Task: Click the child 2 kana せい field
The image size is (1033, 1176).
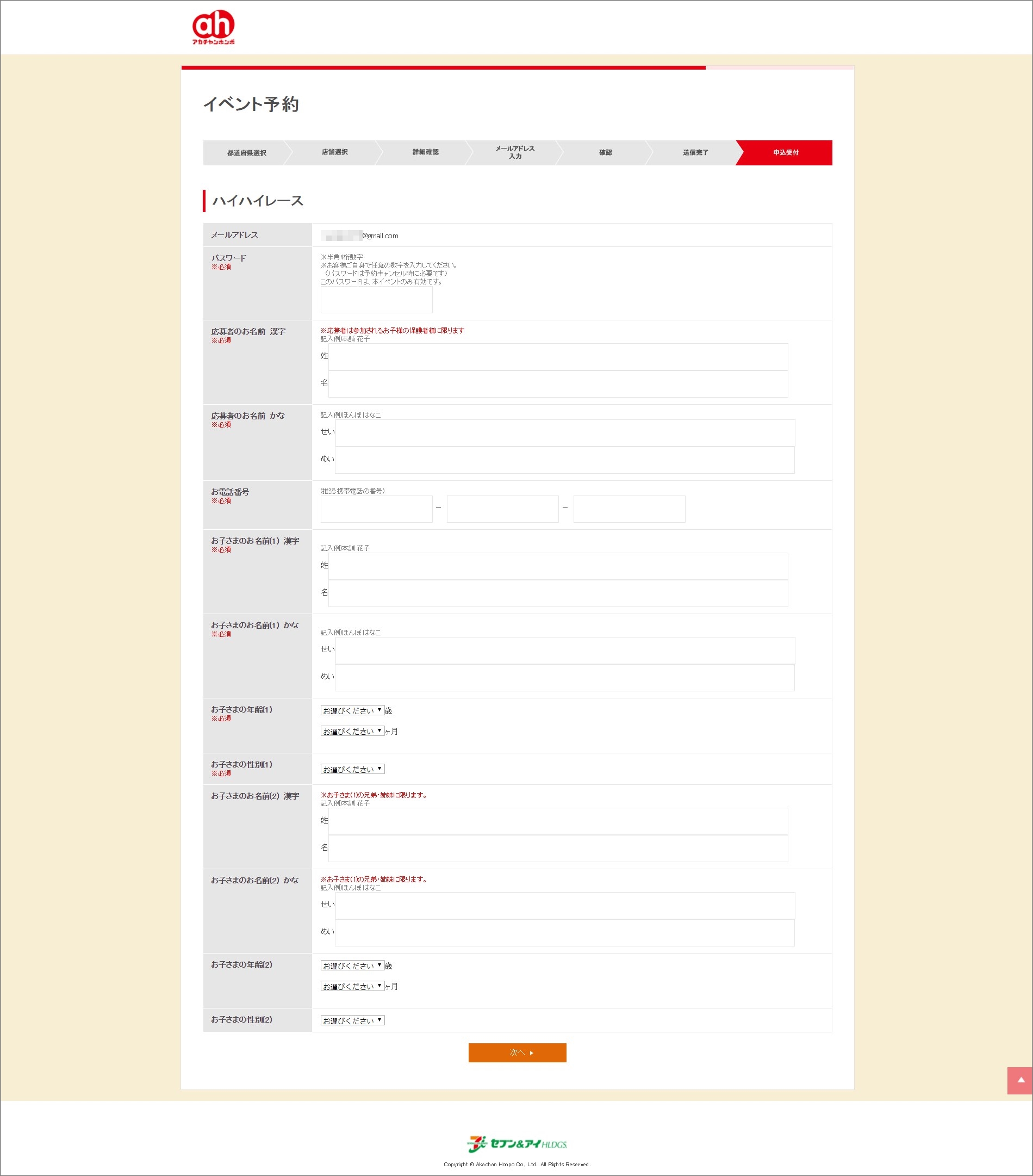Action: pyautogui.click(x=564, y=906)
